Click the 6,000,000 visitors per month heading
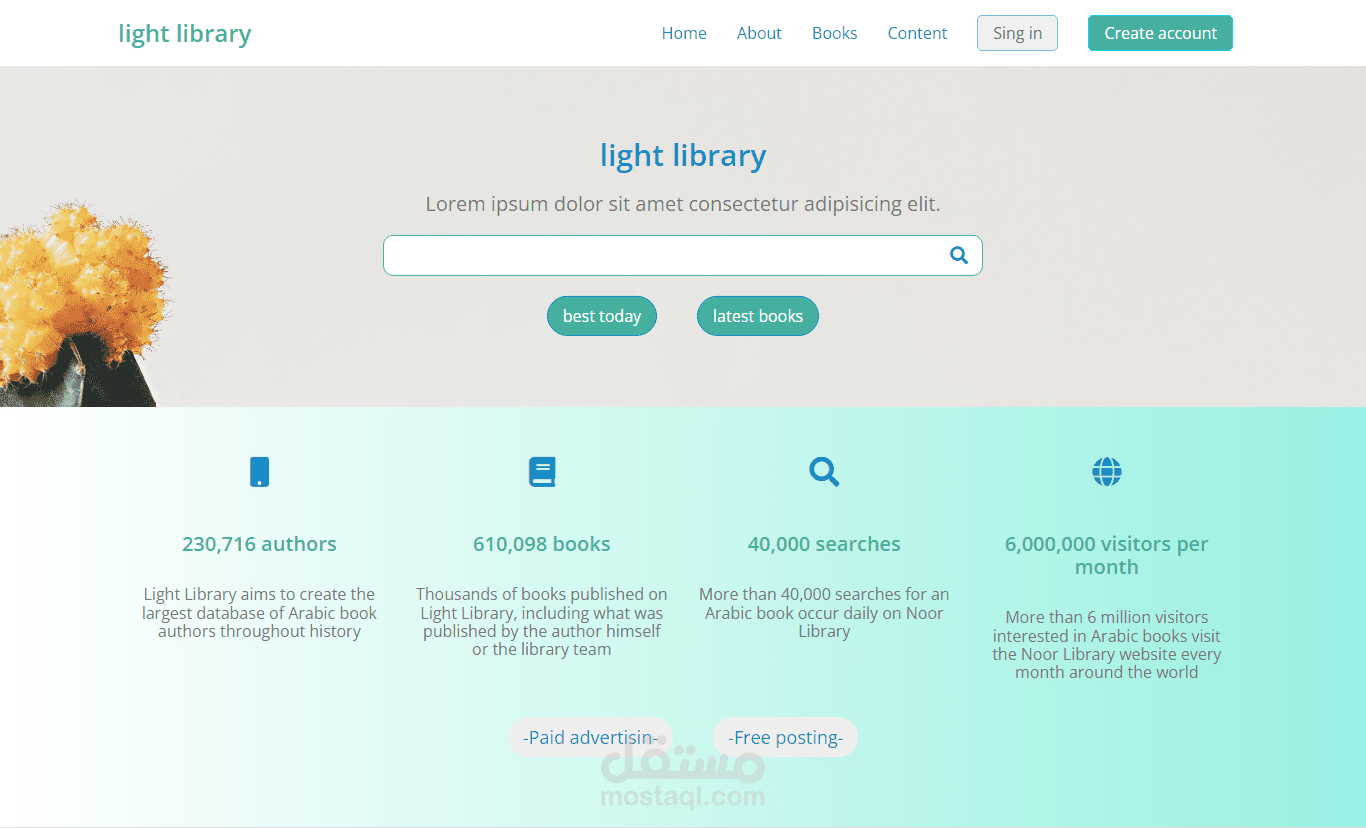The image size is (1366, 828). [x=1106, y=555]
